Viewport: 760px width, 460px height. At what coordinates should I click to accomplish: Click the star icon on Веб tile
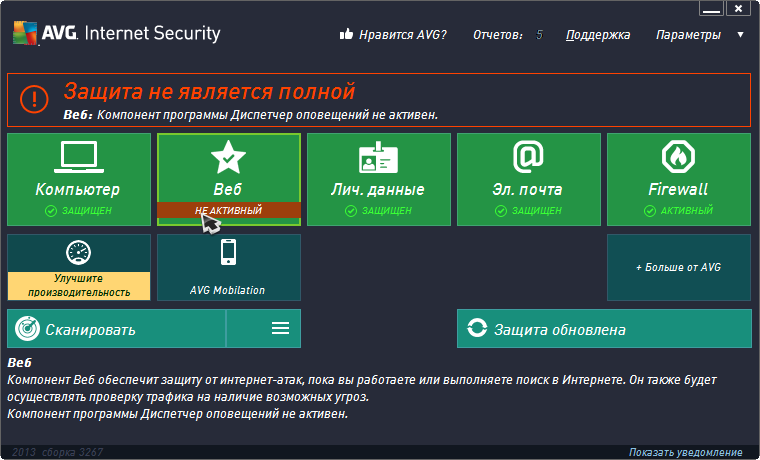click(x=228, y=157)
